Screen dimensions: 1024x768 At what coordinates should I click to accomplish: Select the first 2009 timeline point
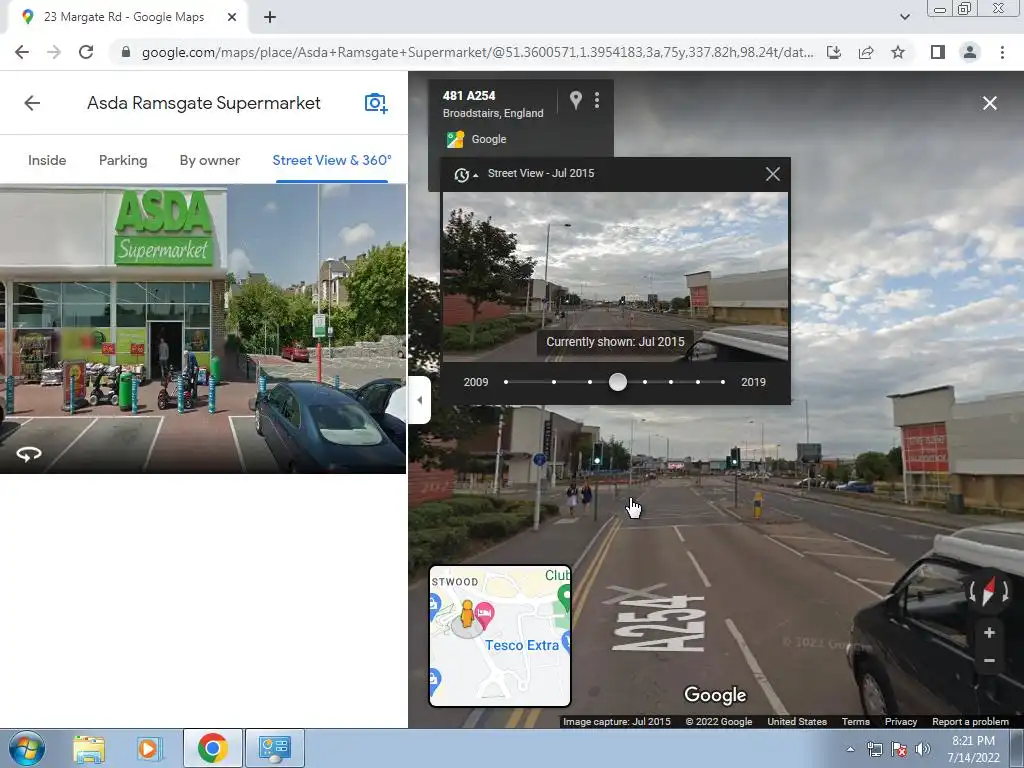pos(506,382)
